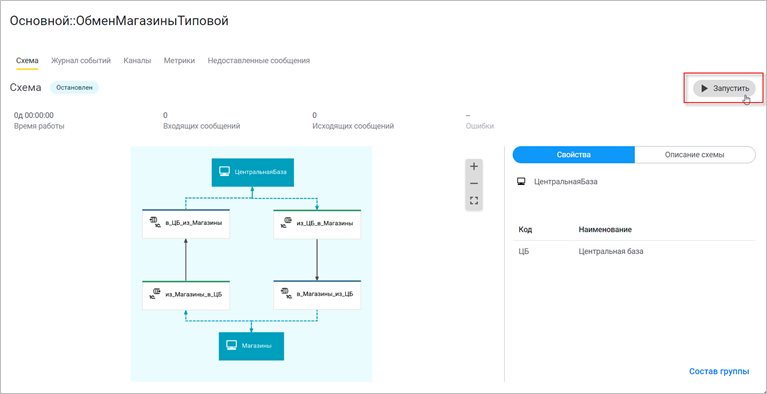This screenshot has height=394, width=767.
Task: Click the Центральная база name cell
Action: pos(611,252)
